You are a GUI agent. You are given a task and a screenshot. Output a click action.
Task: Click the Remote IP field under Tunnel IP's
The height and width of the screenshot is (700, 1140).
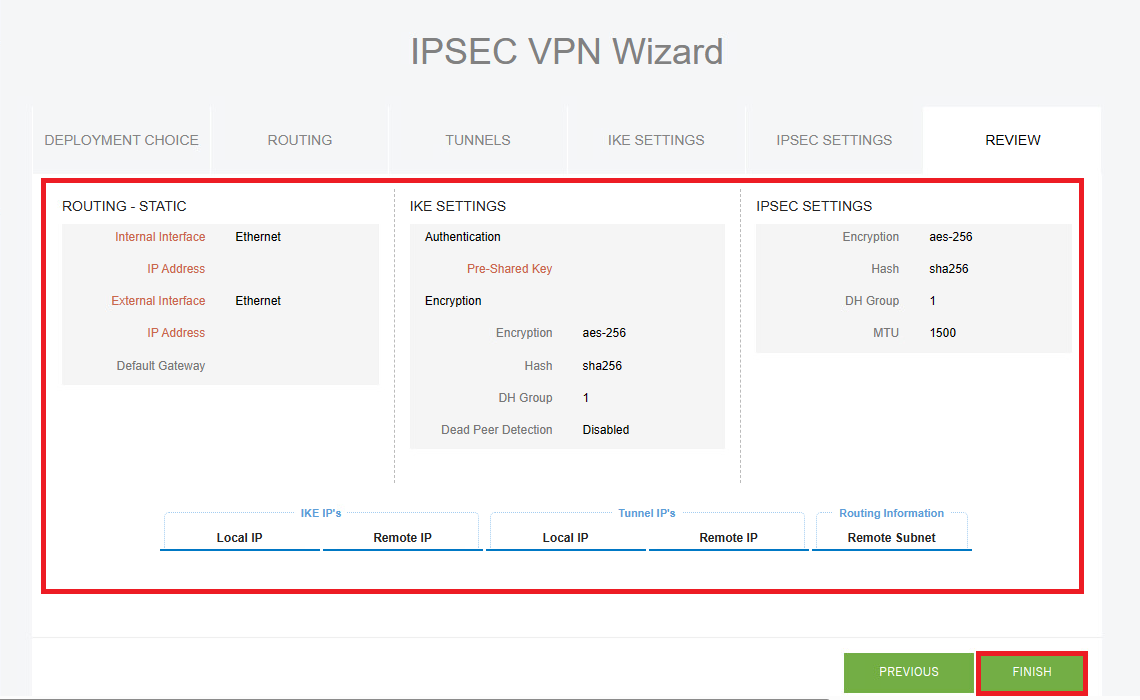[727, 537]
